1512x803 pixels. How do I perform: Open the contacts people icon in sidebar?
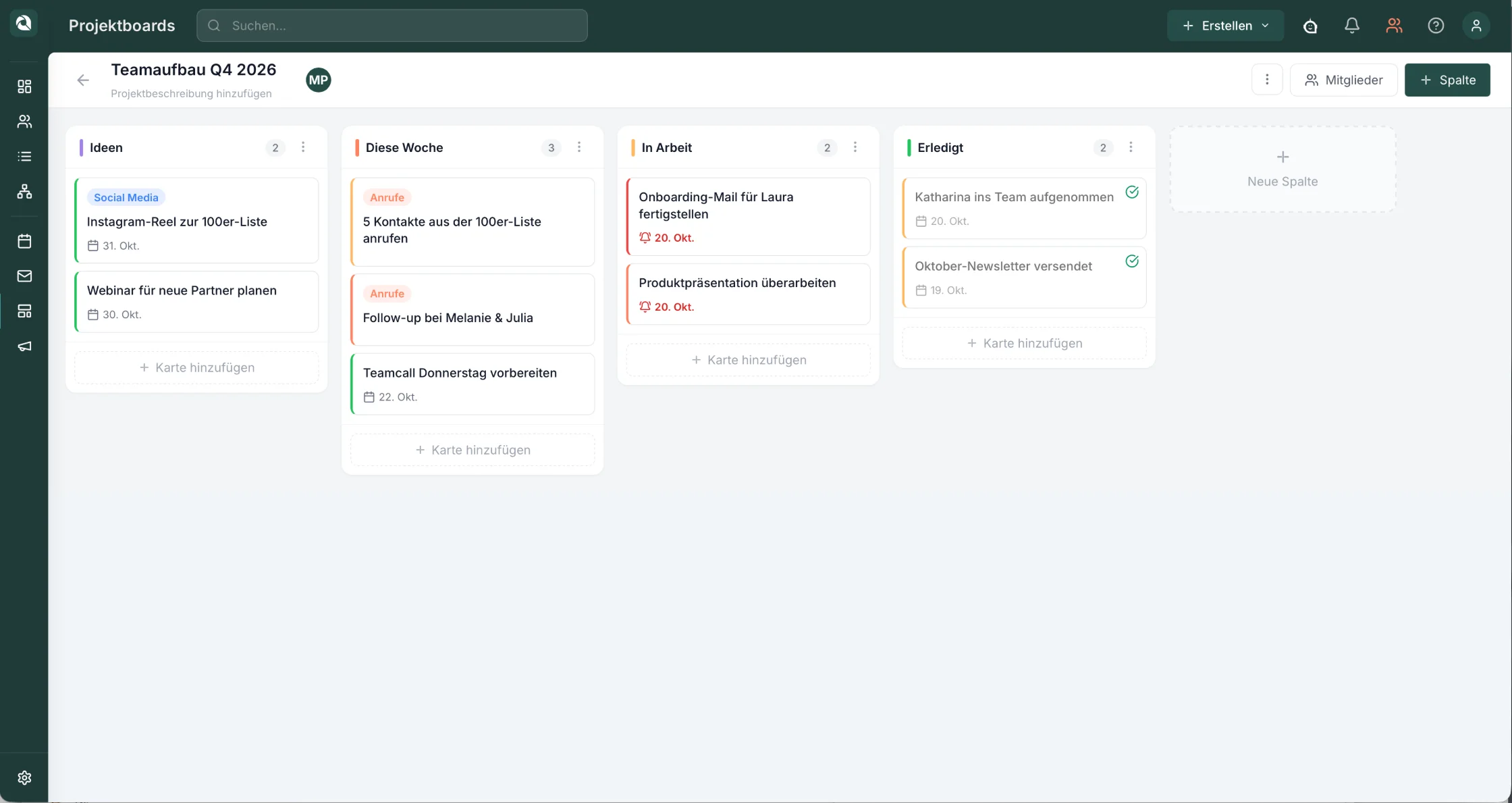pos(24,122)
